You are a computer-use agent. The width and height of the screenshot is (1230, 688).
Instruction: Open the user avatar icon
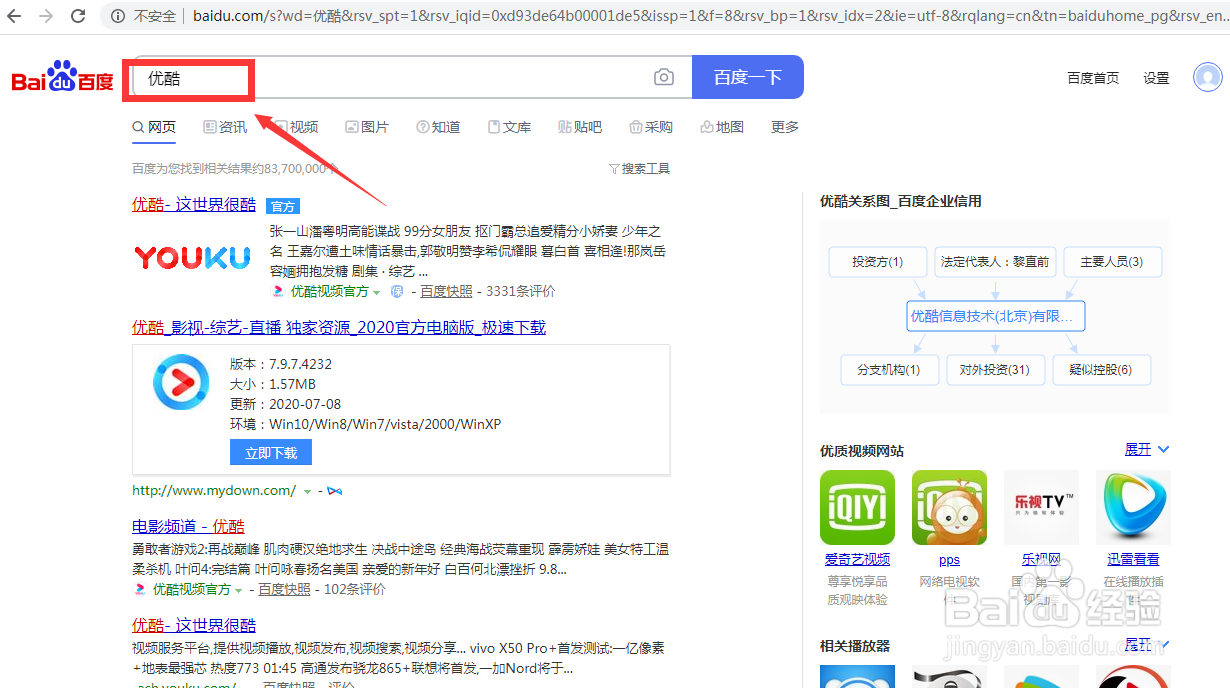click(x=1208, y=77)
